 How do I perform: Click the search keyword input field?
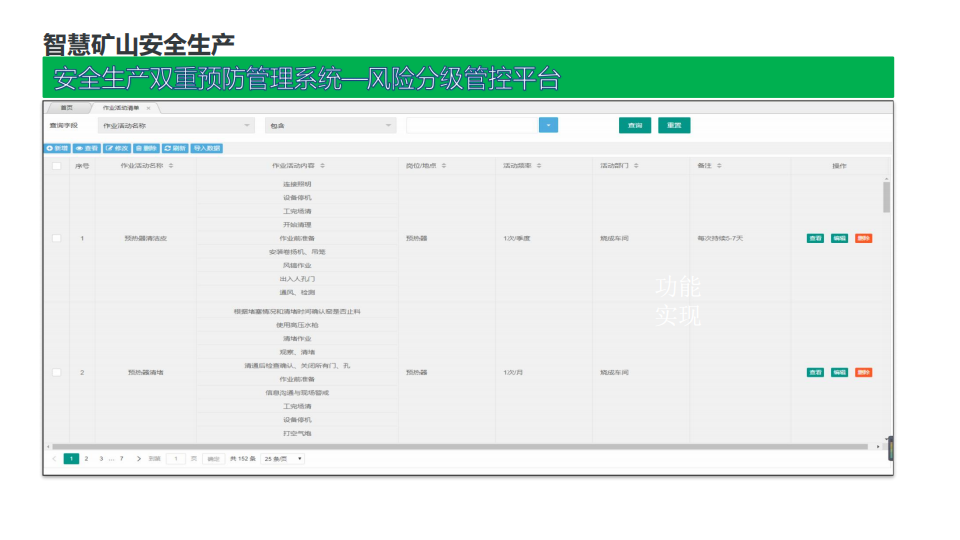point(471,126)
